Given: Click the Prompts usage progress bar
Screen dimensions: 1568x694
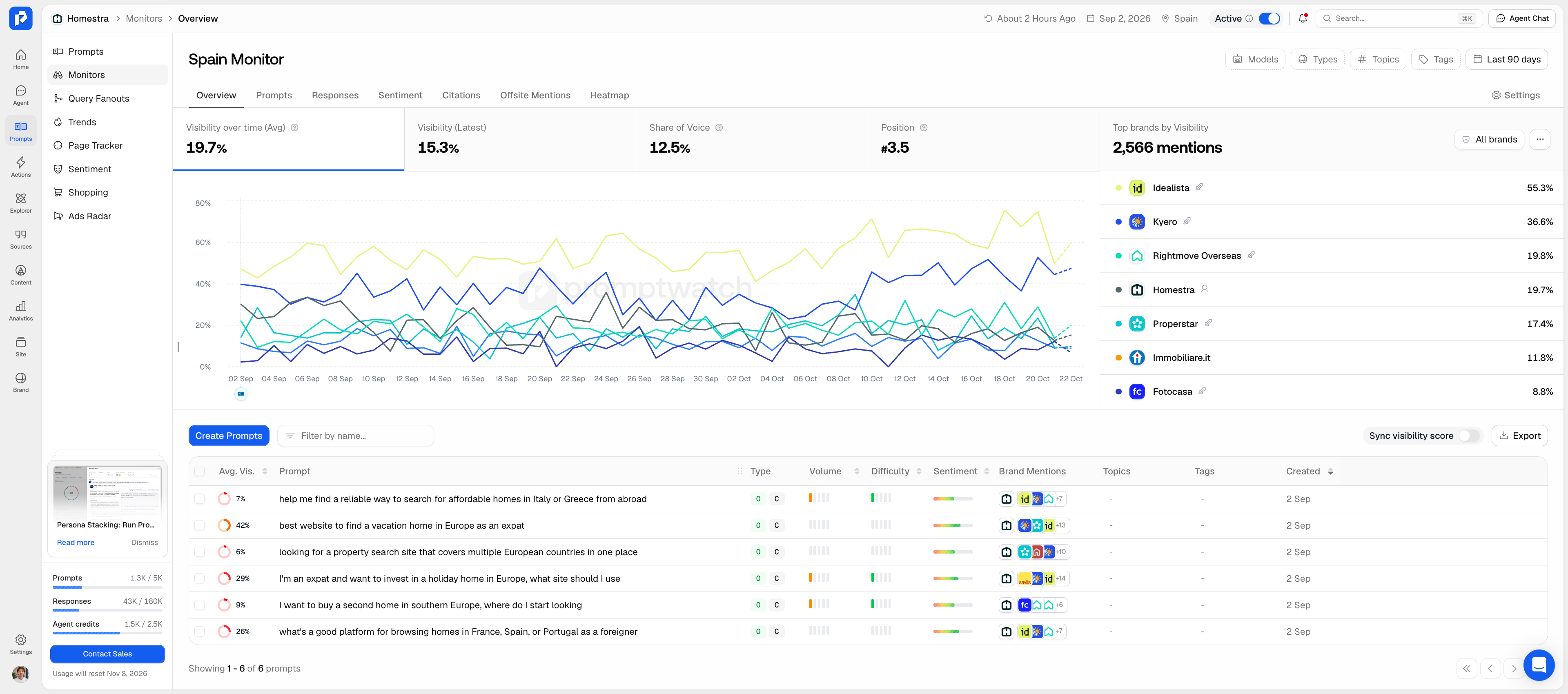Looking at the screenshot, I should [x=107, y=587].
